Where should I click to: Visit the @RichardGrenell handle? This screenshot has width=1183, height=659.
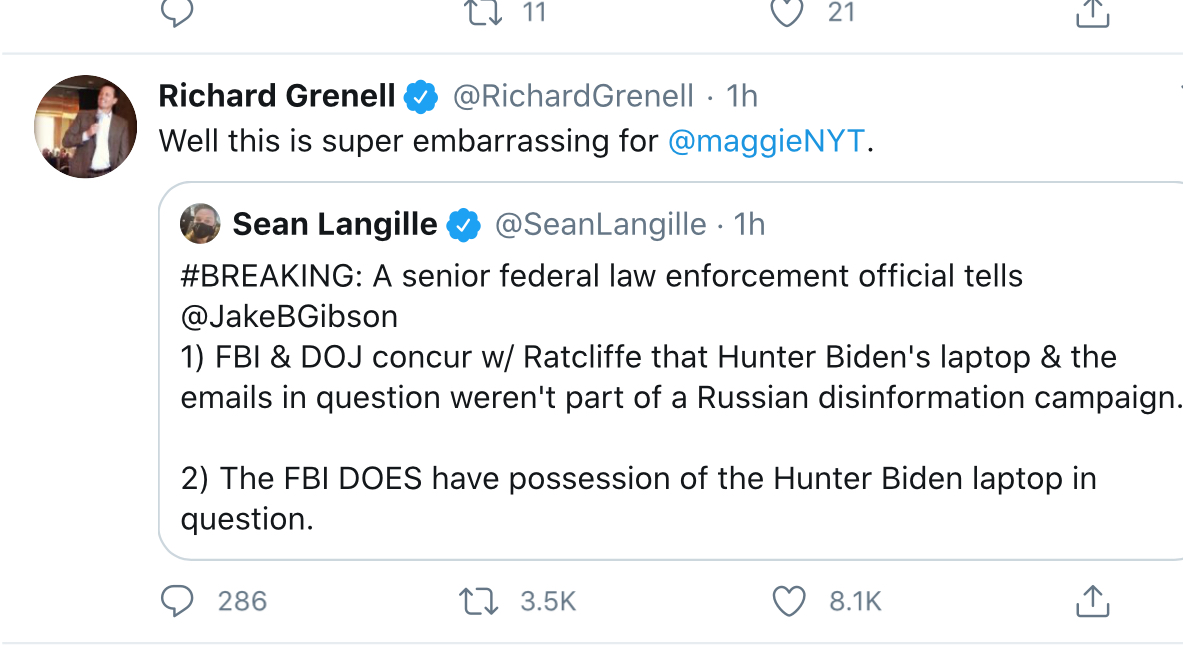click(x=573, y=96)
